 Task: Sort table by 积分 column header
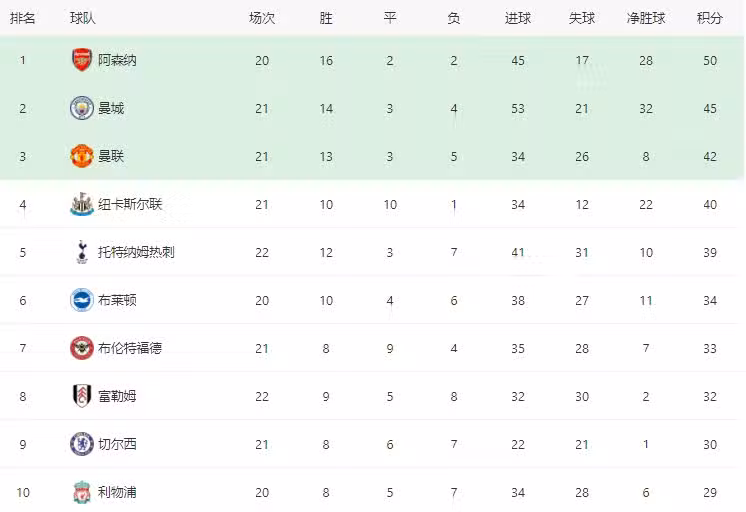coord(710,18)
